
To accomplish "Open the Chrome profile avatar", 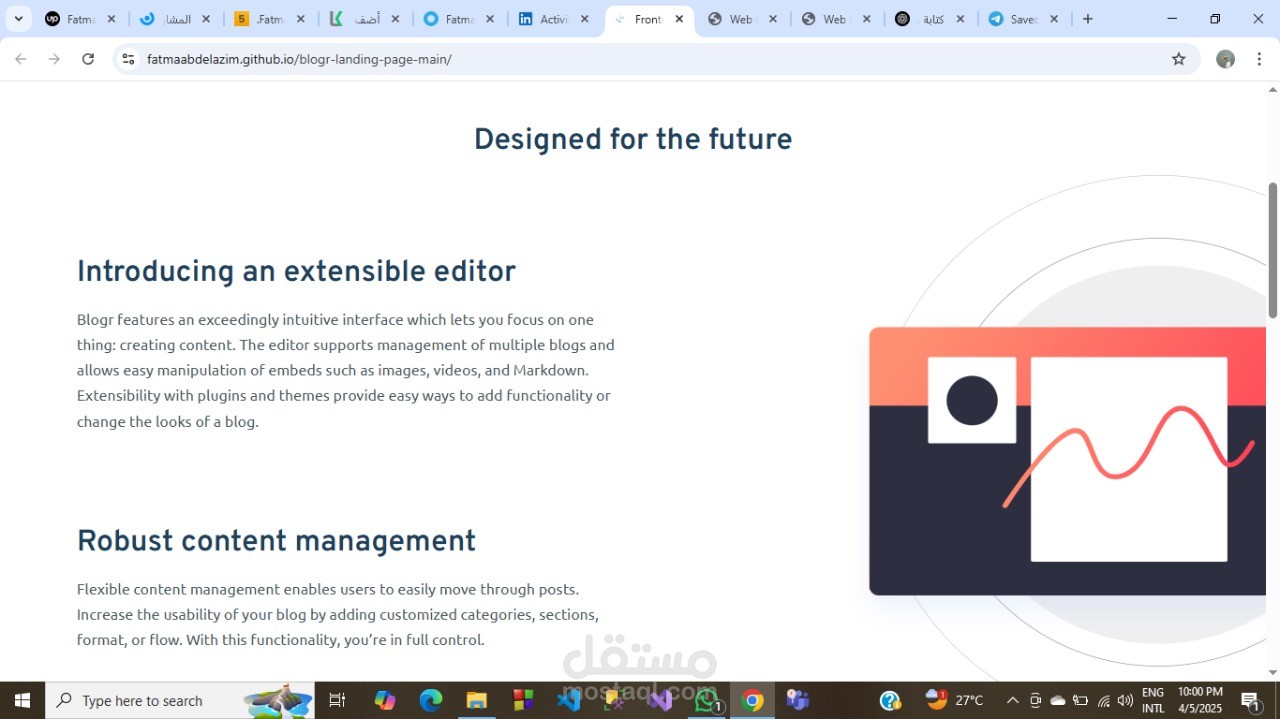I will click(1225, 59).
